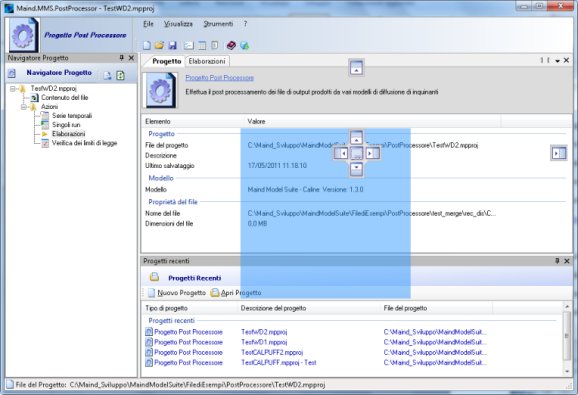Viewport: 578px width, 395px height.
Task: Click the green refresh icon in Navigatore Progetto
Action: pos(121,76)
